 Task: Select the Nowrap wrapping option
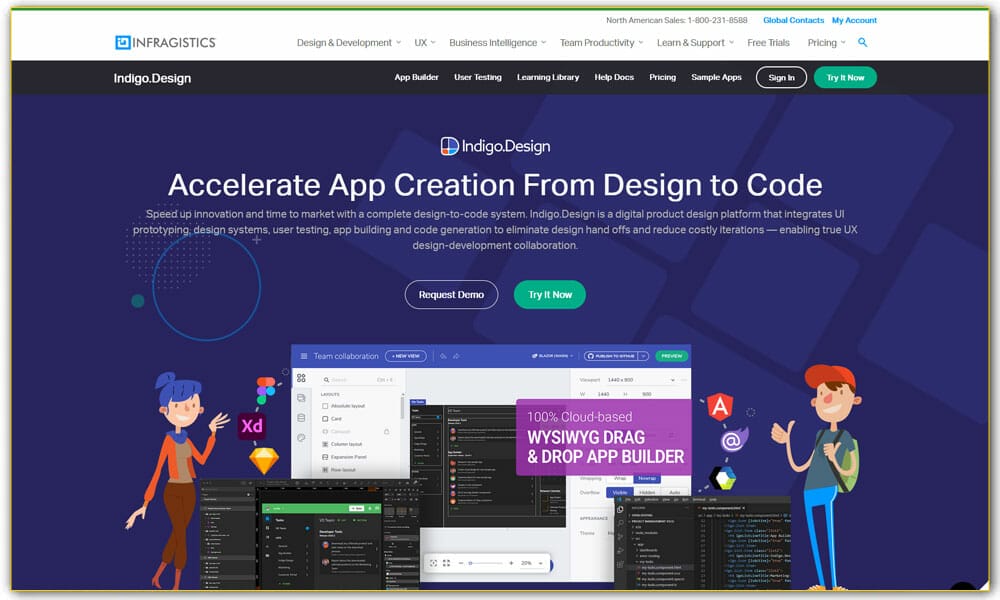(647, 478)
